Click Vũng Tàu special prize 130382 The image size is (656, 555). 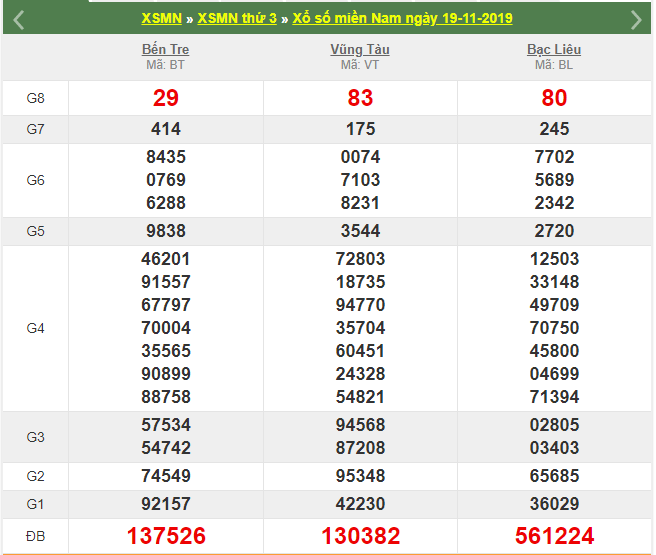click(x=360, y=536)
